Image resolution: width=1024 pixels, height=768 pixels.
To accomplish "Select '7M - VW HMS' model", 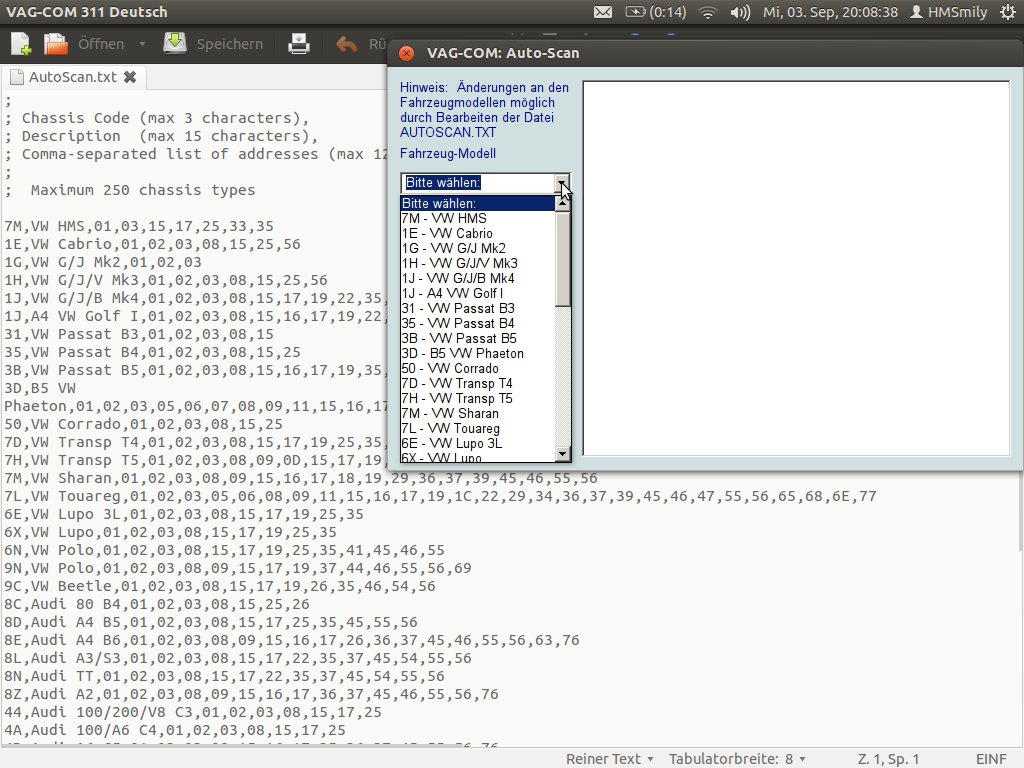I will point(477,218).
